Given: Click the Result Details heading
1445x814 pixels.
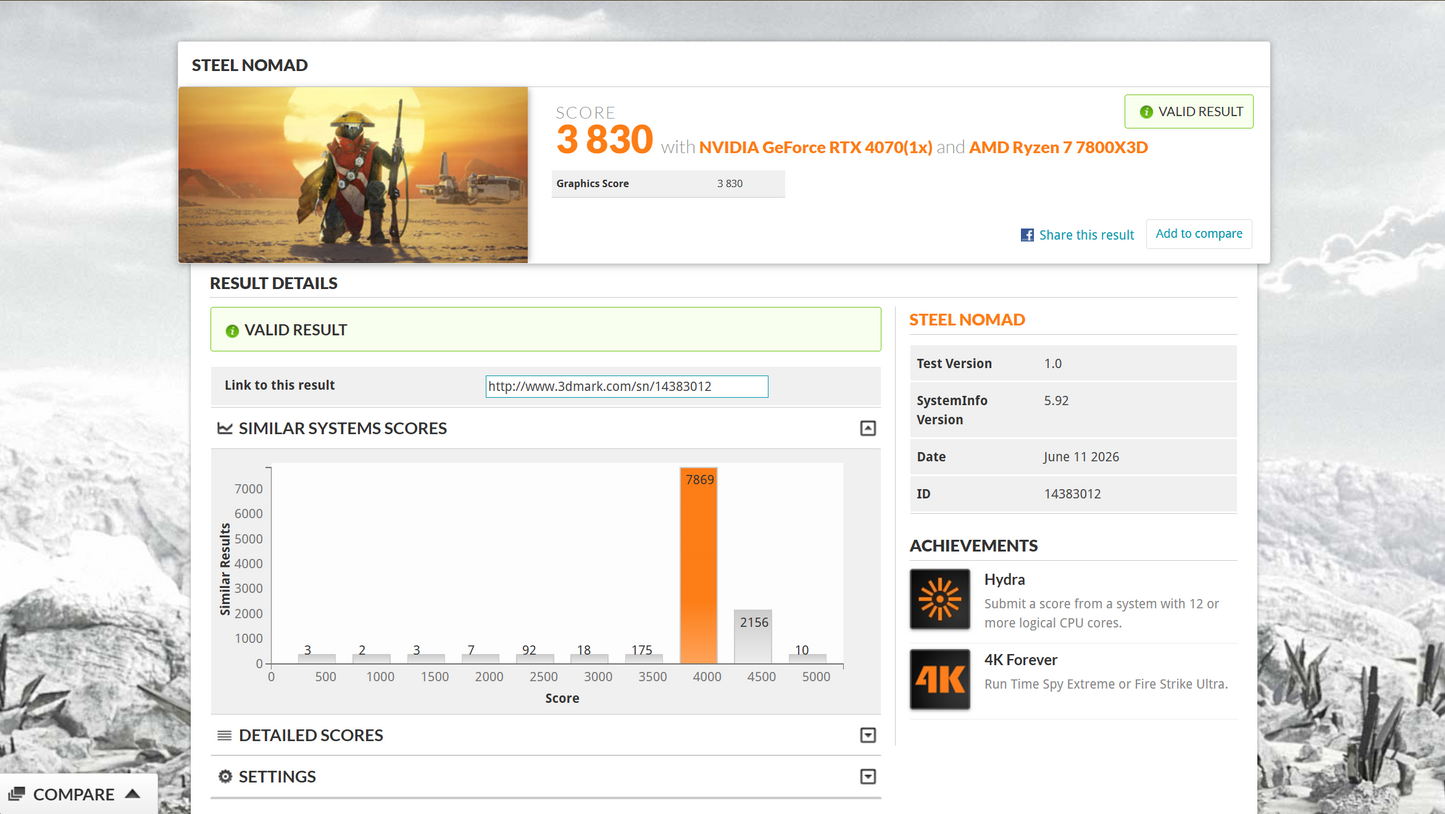Looking at the screenshot, I should click(273, 283).
